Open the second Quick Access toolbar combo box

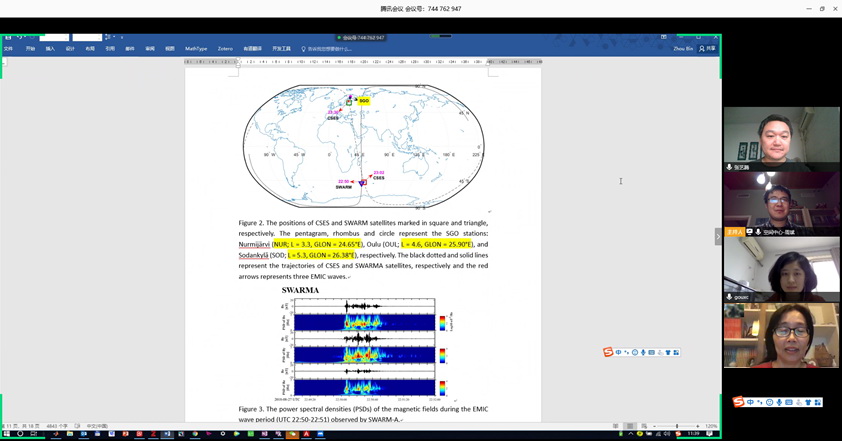coord(87,38)
